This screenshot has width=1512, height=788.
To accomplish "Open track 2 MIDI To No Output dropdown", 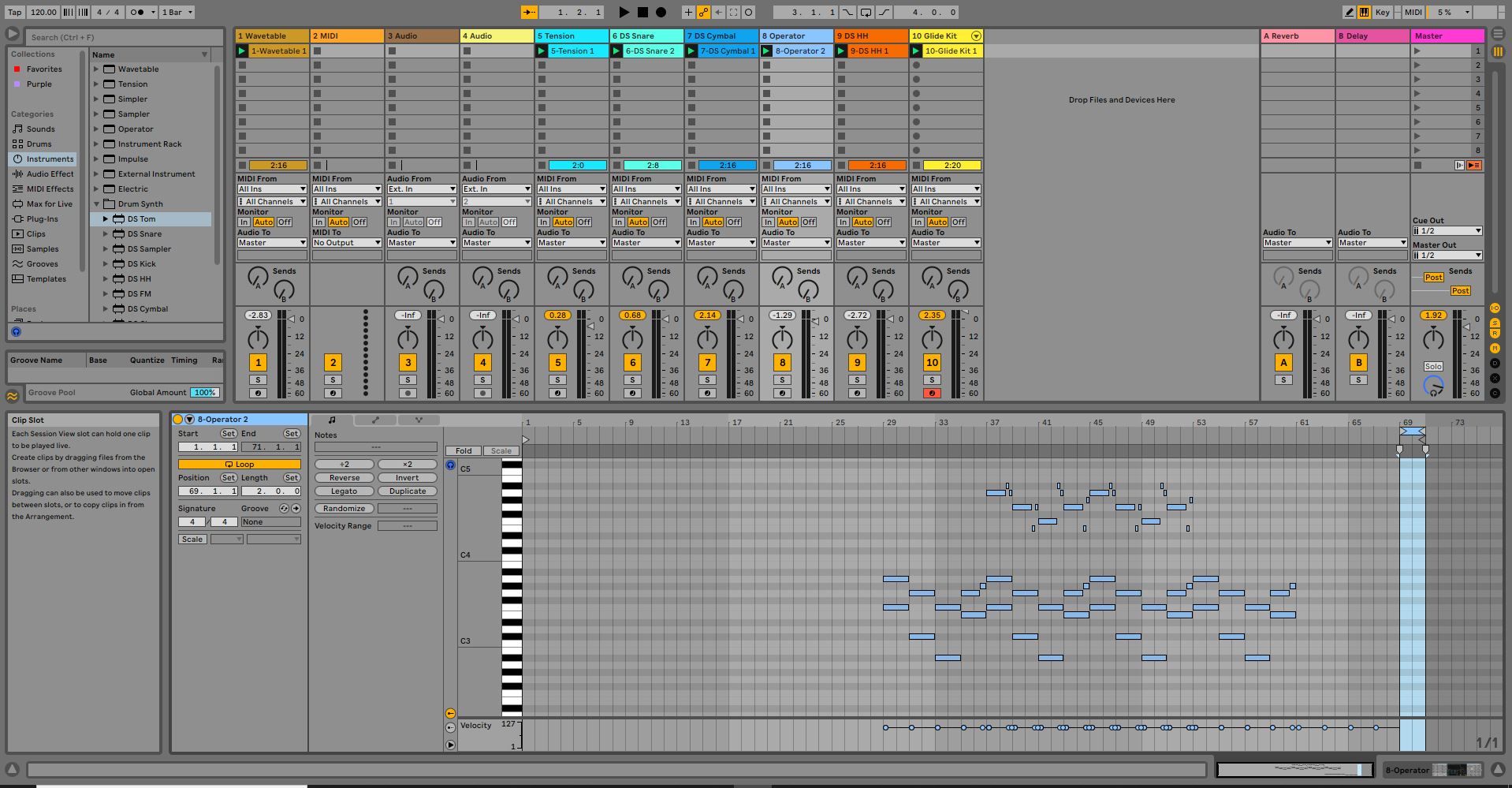I will point(347,243).
